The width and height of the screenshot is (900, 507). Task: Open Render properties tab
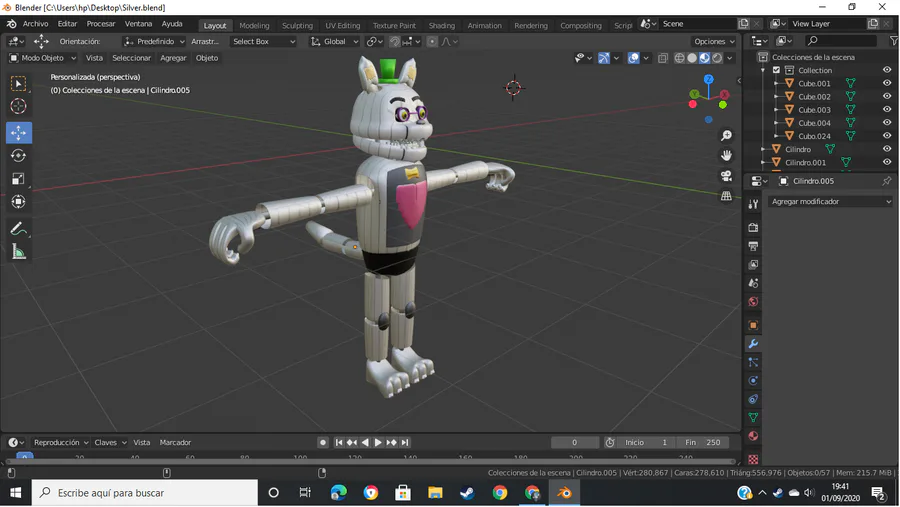(x=753, y=227)
